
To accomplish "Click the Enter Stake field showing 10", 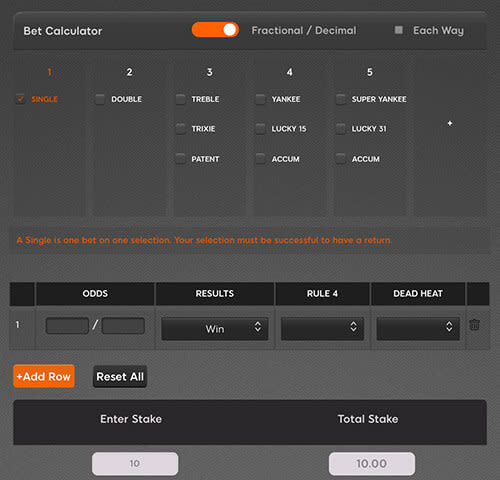I will point(135,464).
